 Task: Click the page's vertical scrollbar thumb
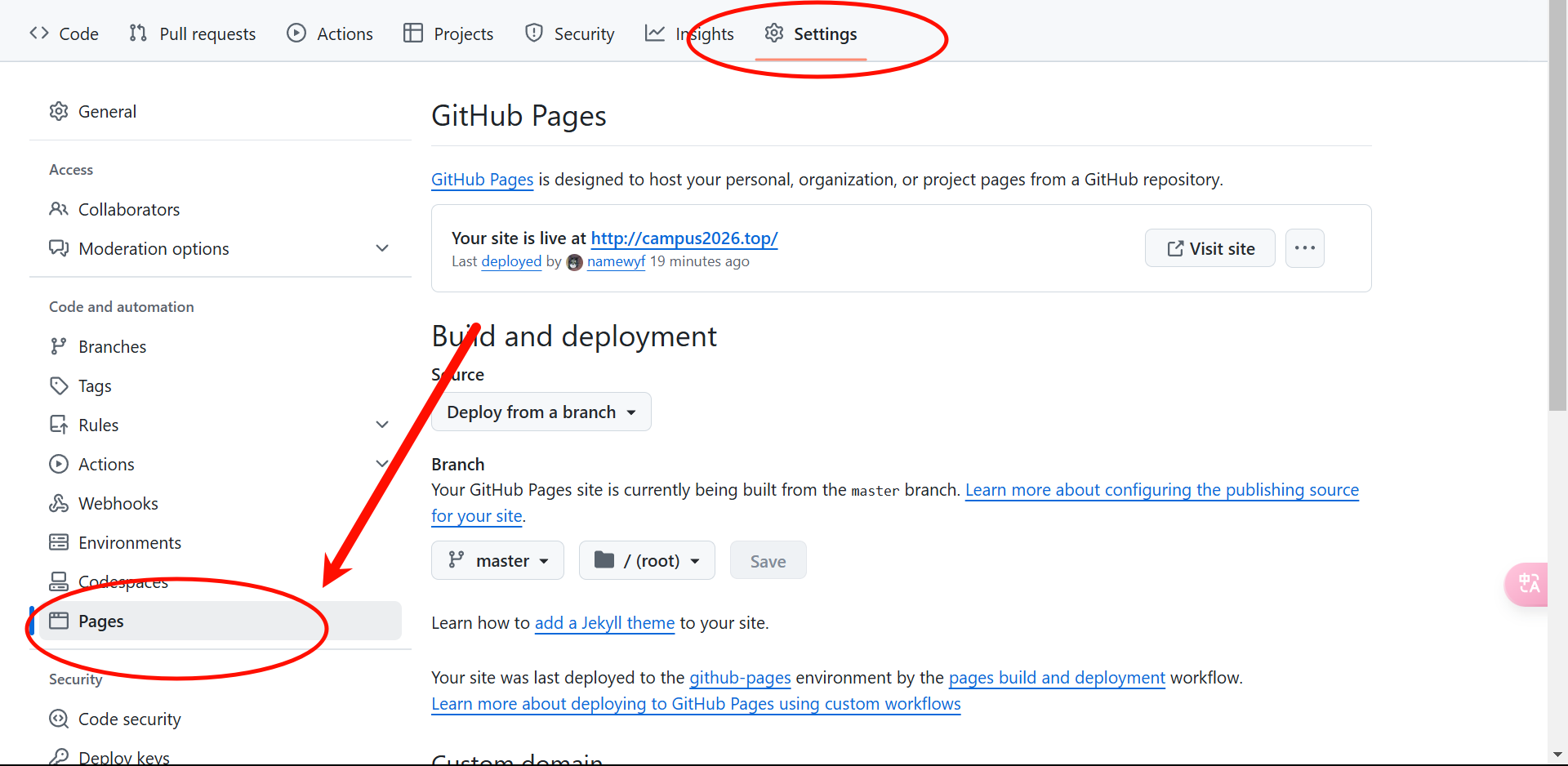[1557, 204]
